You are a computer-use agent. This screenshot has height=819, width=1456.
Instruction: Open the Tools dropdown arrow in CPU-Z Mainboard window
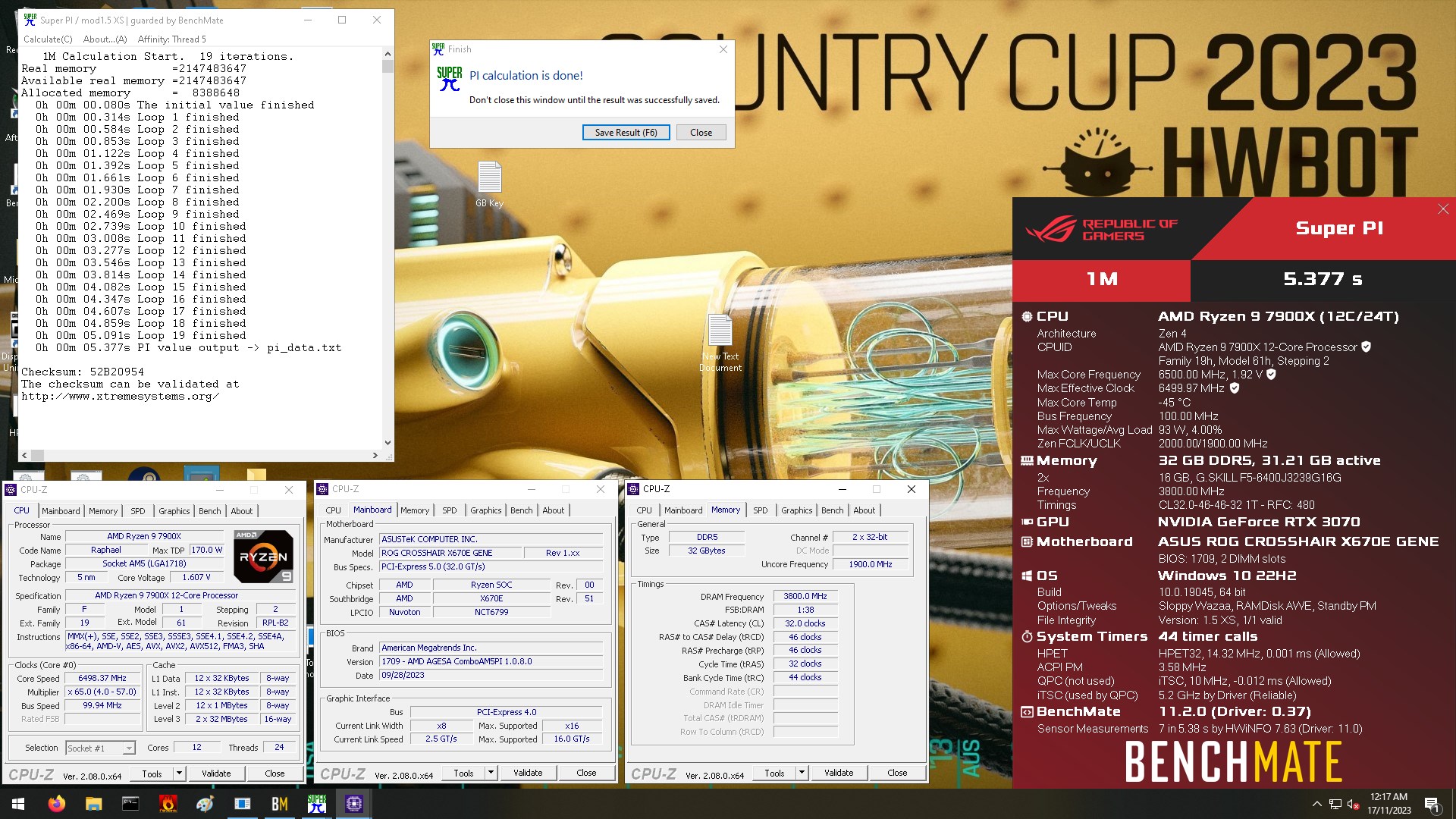tap(491, 773)
